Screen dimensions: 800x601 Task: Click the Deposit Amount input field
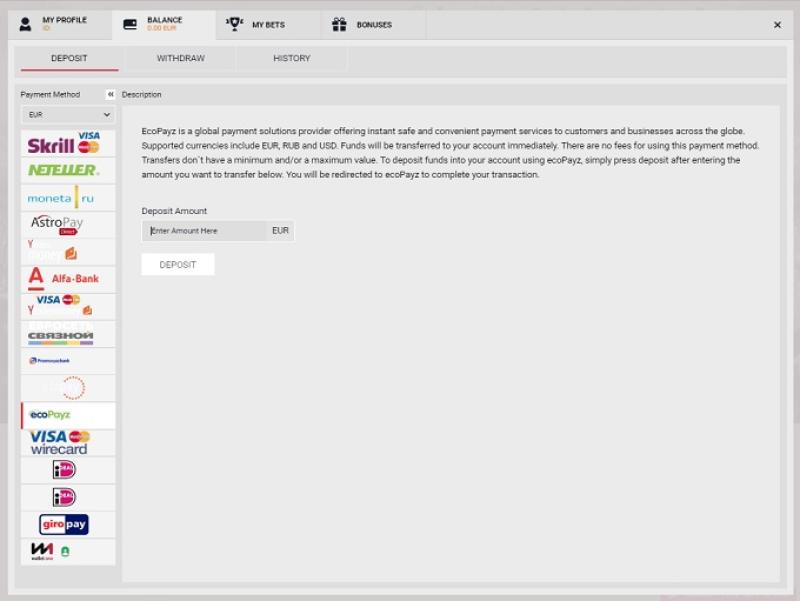coord(205,231)
